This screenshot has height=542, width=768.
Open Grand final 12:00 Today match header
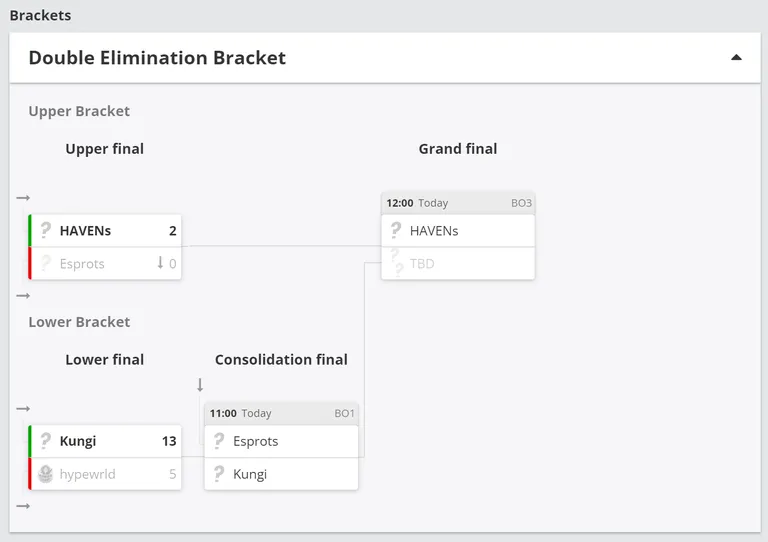[458, 203]
